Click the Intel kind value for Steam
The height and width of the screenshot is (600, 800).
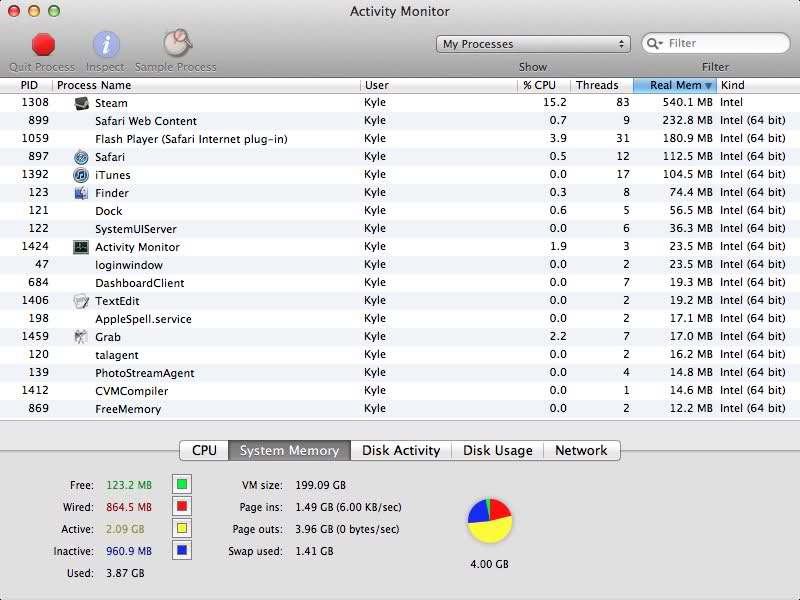point(731,103)
